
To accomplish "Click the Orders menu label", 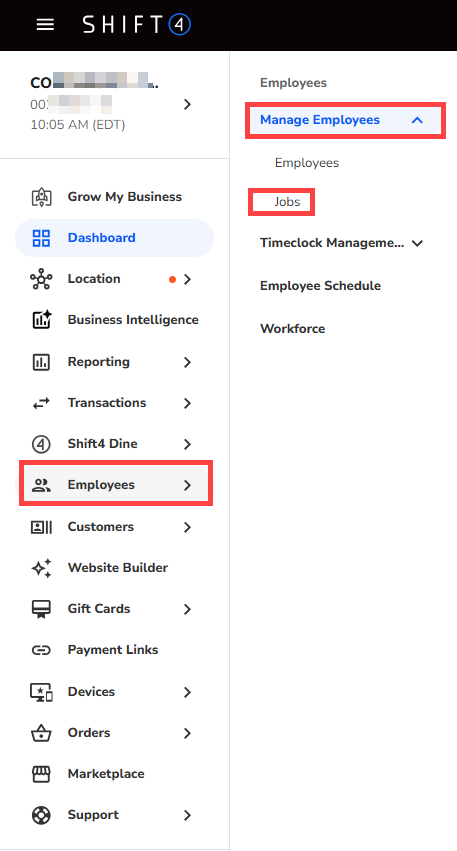I will pos(89,733).
